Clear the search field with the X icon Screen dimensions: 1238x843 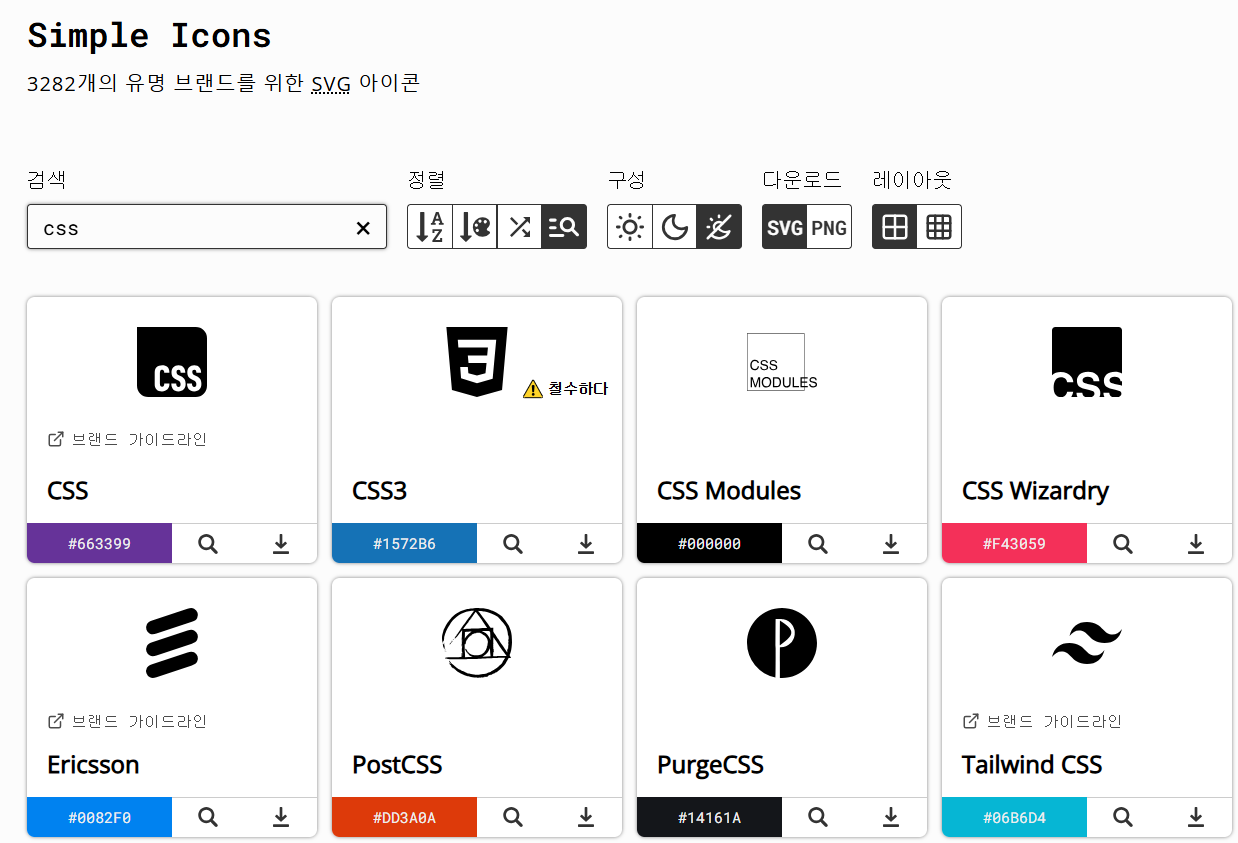tap(363, 228)
